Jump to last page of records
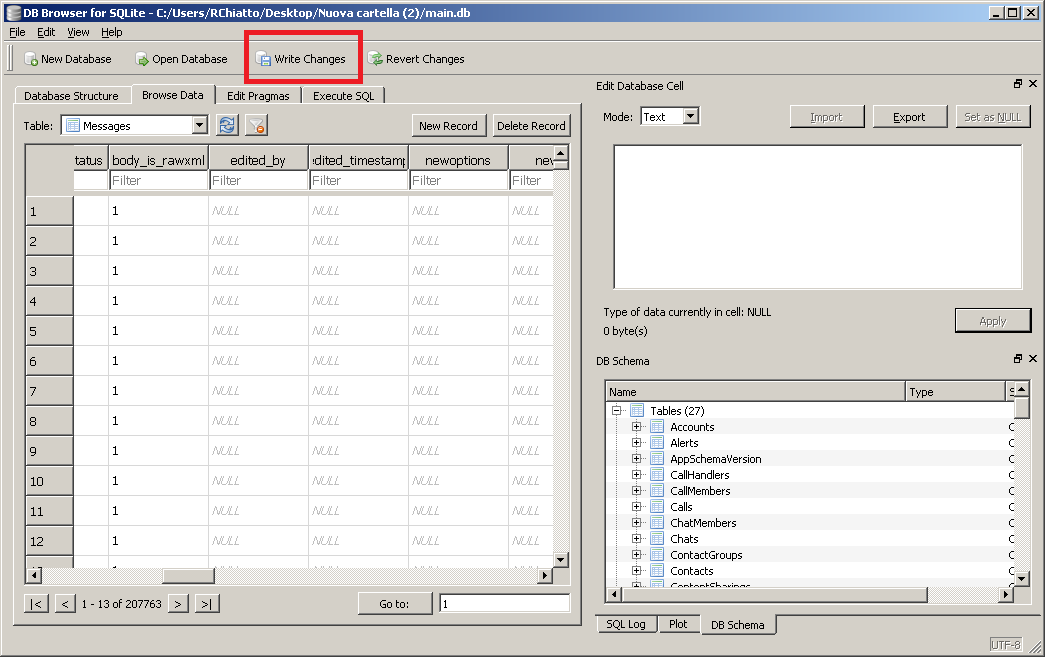This screenshot has width=1045, height=657. point(207,604)
